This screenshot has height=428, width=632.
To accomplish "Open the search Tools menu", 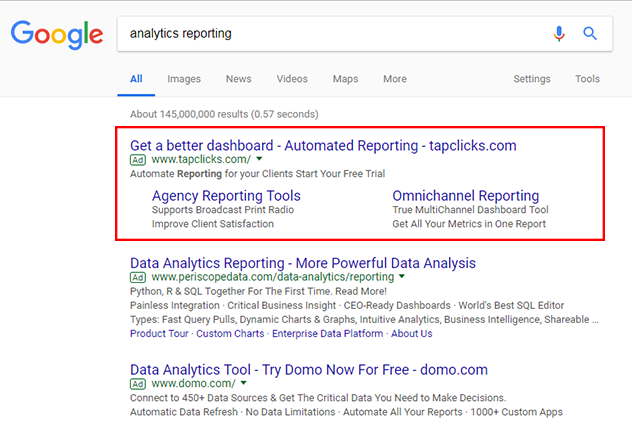I will pos(587,79).
